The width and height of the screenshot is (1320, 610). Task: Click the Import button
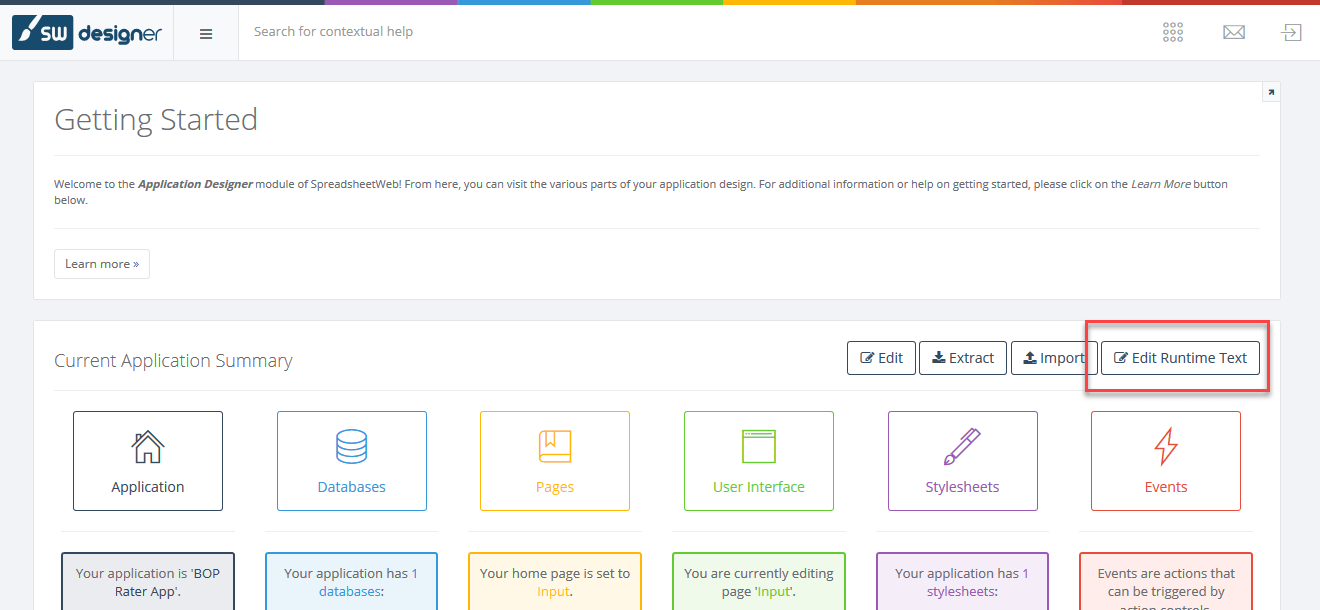pos(1053,358)
